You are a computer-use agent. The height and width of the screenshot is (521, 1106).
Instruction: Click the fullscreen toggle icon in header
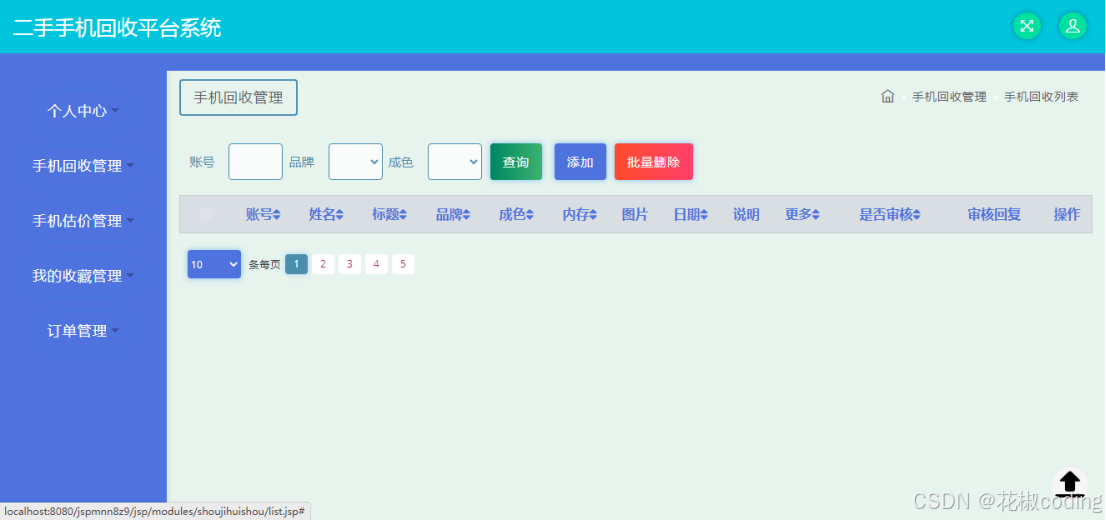tap(1027, 26)
